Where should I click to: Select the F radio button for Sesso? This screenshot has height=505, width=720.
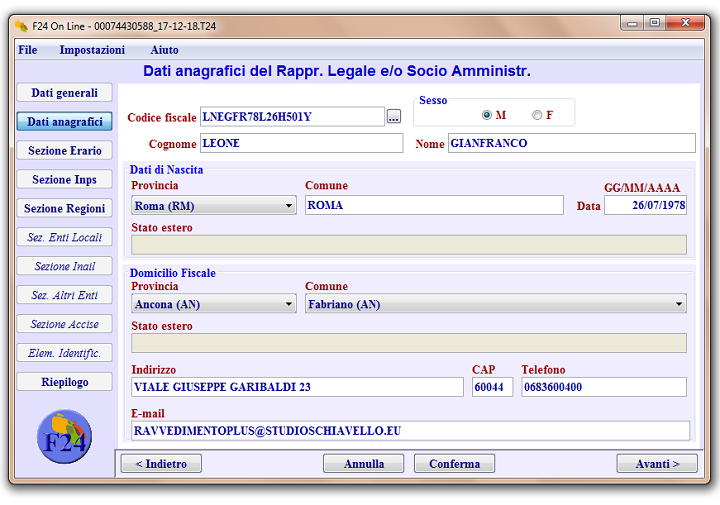tap(537, 115)
